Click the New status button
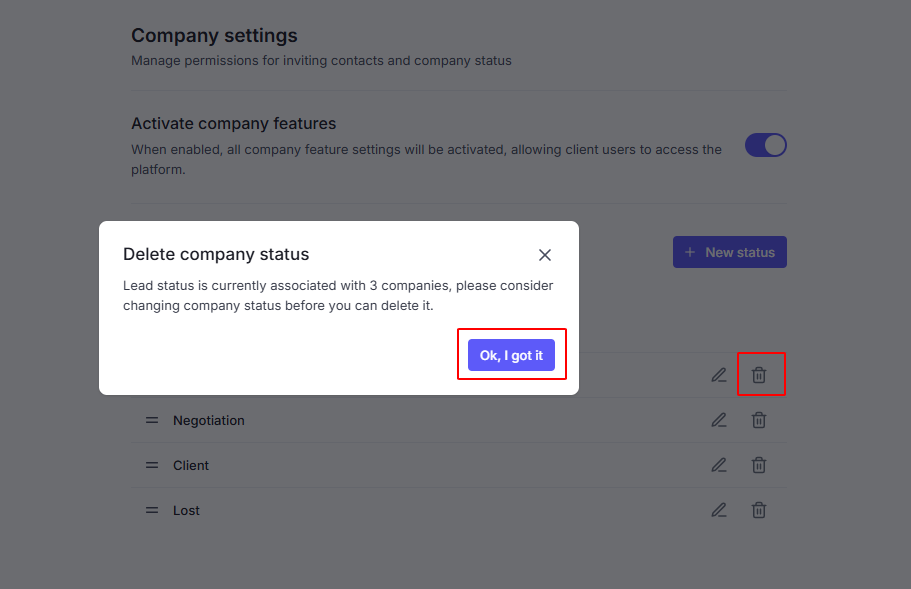This screenshot has height=589, width=911. click(729, 252)
